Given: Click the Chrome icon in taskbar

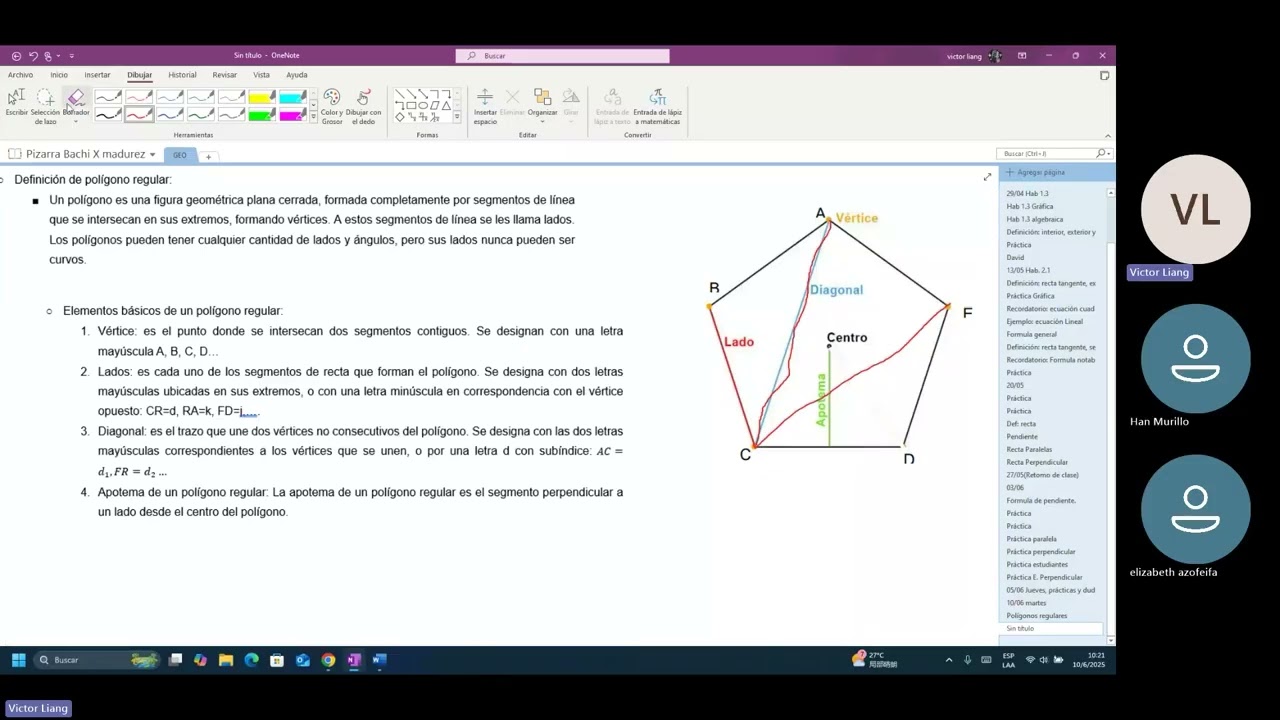Looking at the screenshot, I should click(x=328, y=660).
